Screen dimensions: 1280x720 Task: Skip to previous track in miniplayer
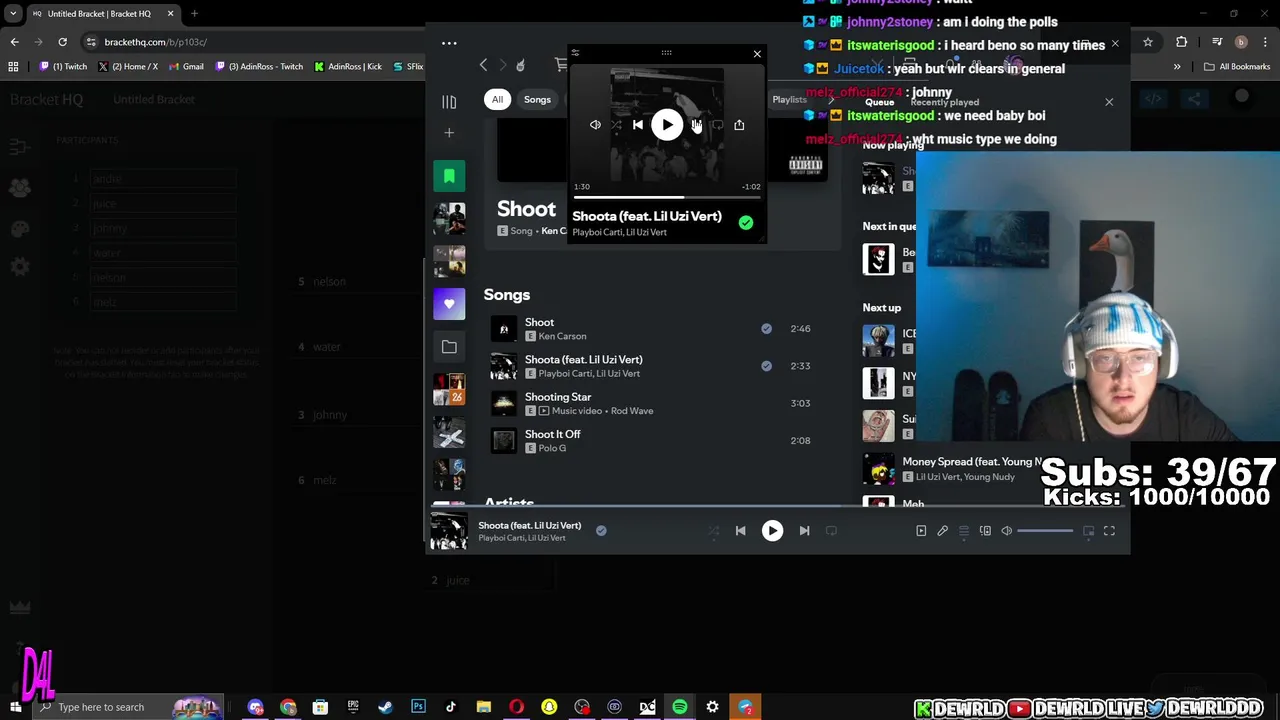(638, 125)
